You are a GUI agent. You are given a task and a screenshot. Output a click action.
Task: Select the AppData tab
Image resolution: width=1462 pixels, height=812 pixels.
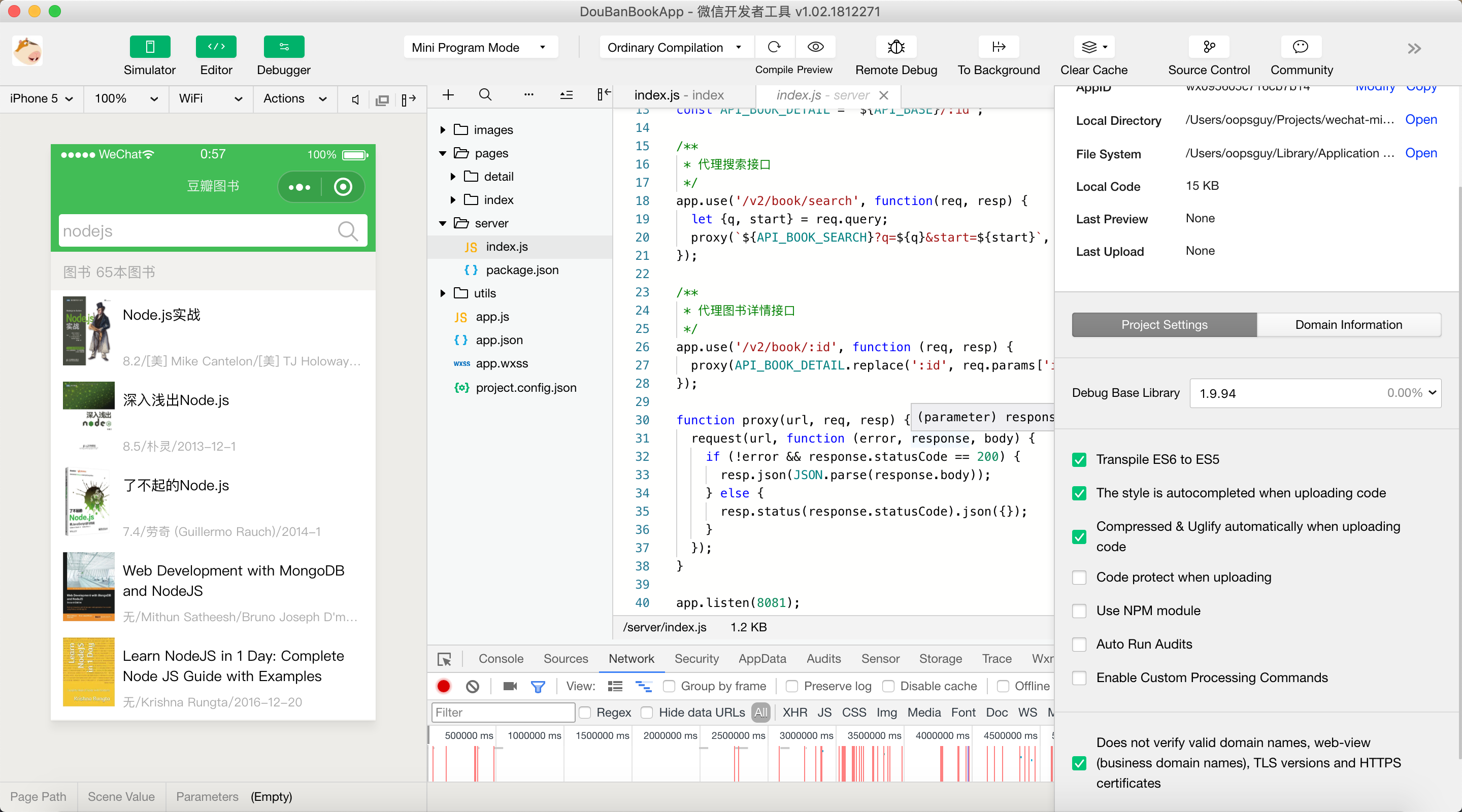[762, 659]
